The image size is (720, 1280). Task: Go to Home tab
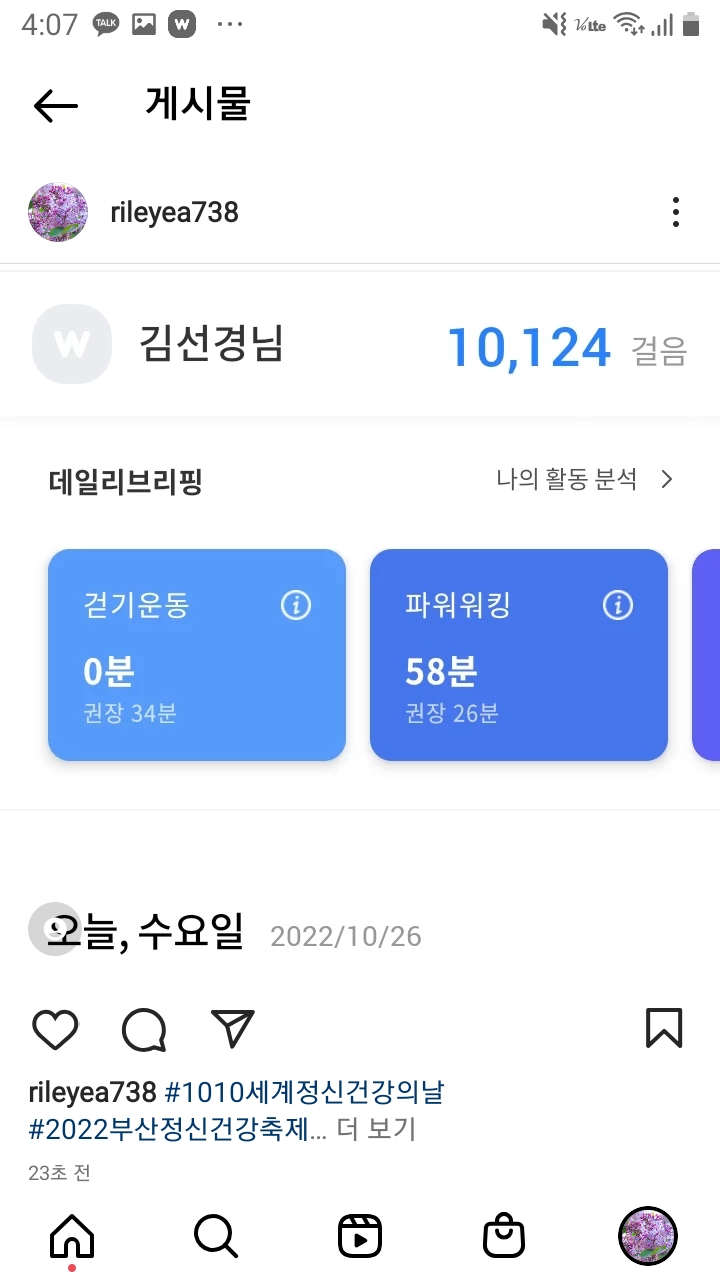[x=72, y=1236]
